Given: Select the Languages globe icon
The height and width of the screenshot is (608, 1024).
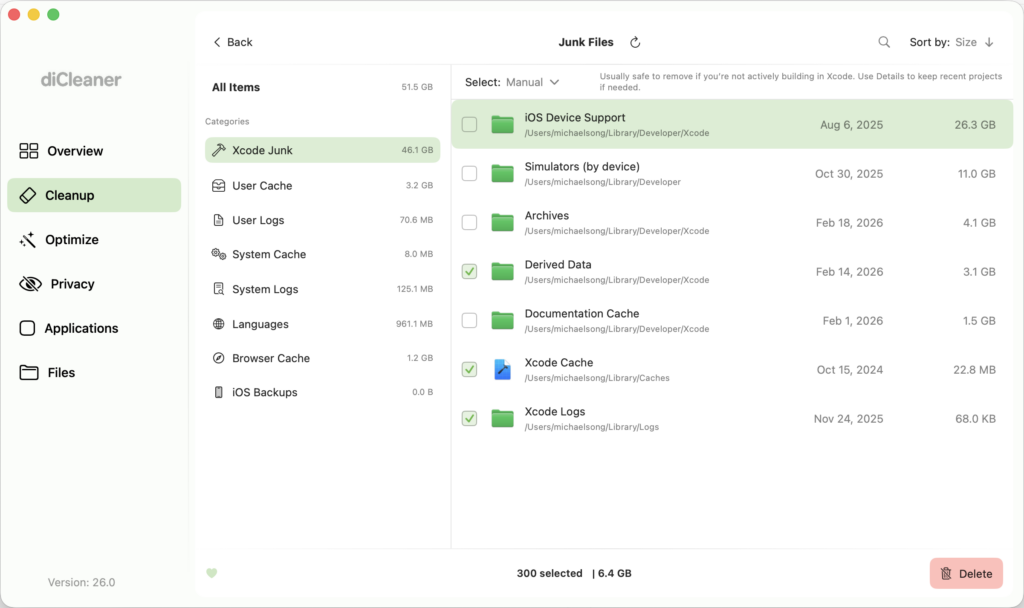Looking at the screenshot, I should pyautogui.click(x=219, y=324).
